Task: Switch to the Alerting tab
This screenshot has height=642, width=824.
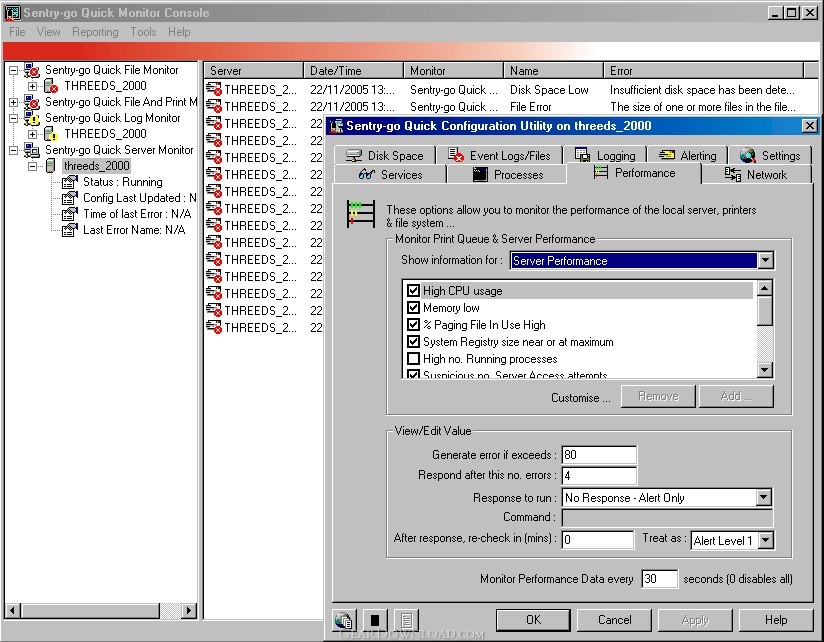Action: [687, 156]
